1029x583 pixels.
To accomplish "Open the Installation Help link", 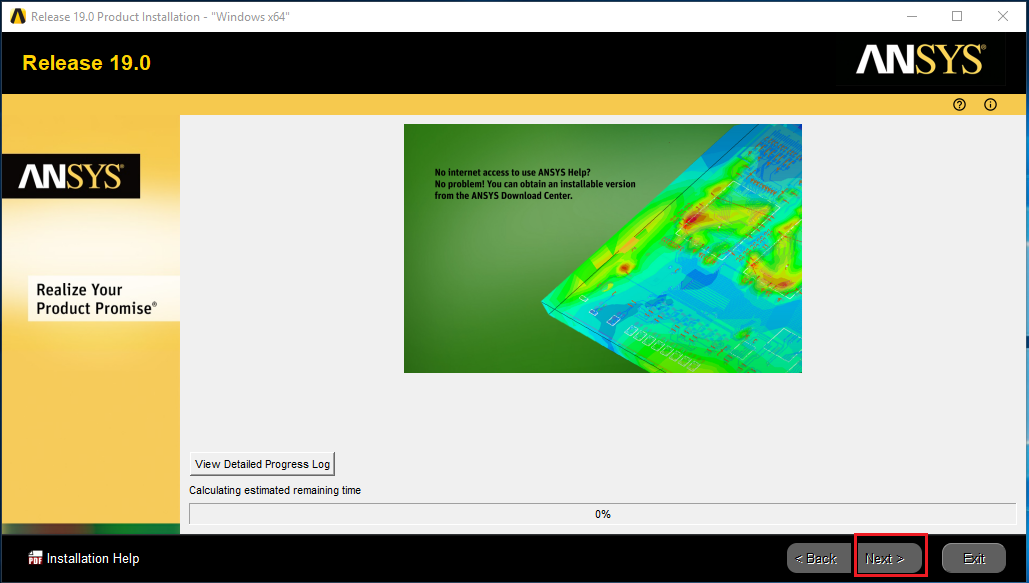I will pos(93,558).
